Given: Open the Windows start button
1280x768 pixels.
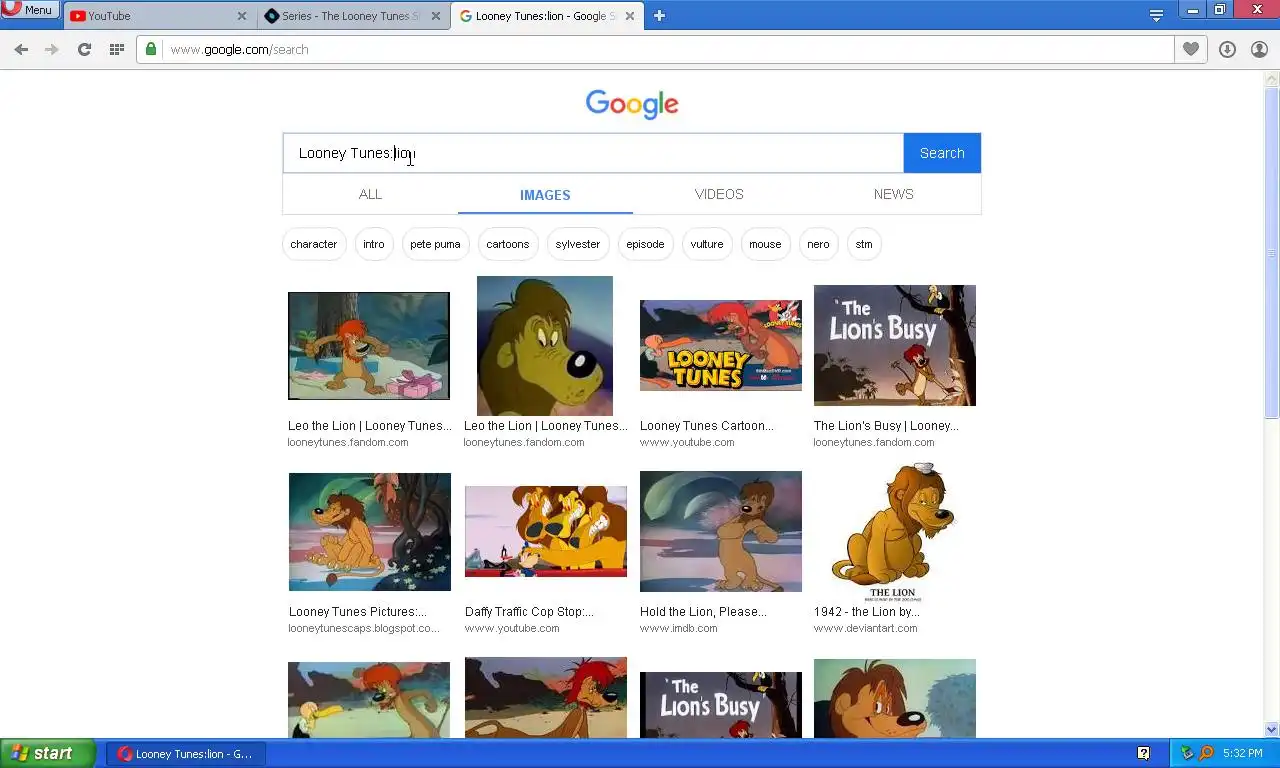Looking at the screenshot, I should coord(47,753).
